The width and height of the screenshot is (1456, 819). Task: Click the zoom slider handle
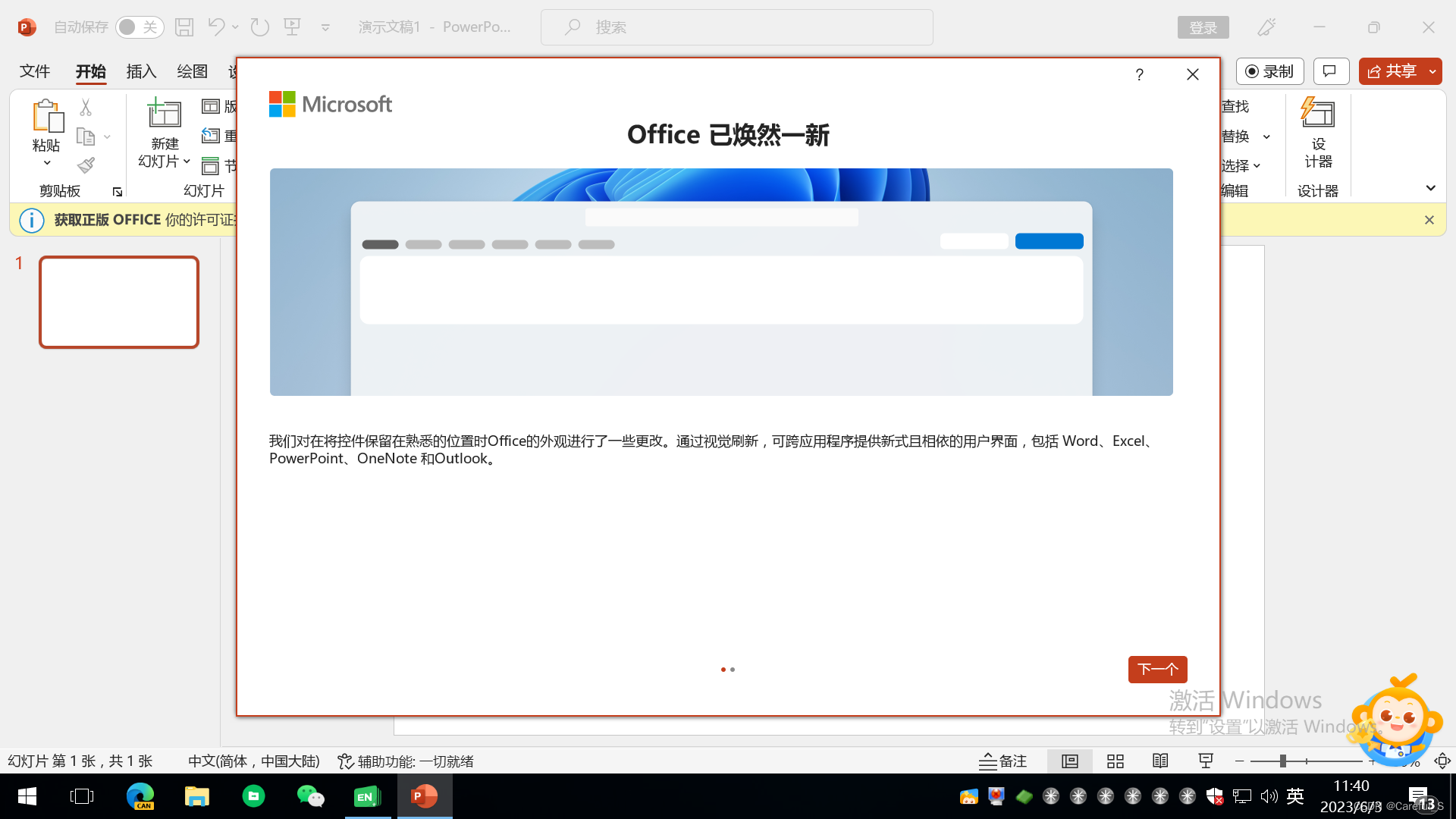coord(1282,761)
